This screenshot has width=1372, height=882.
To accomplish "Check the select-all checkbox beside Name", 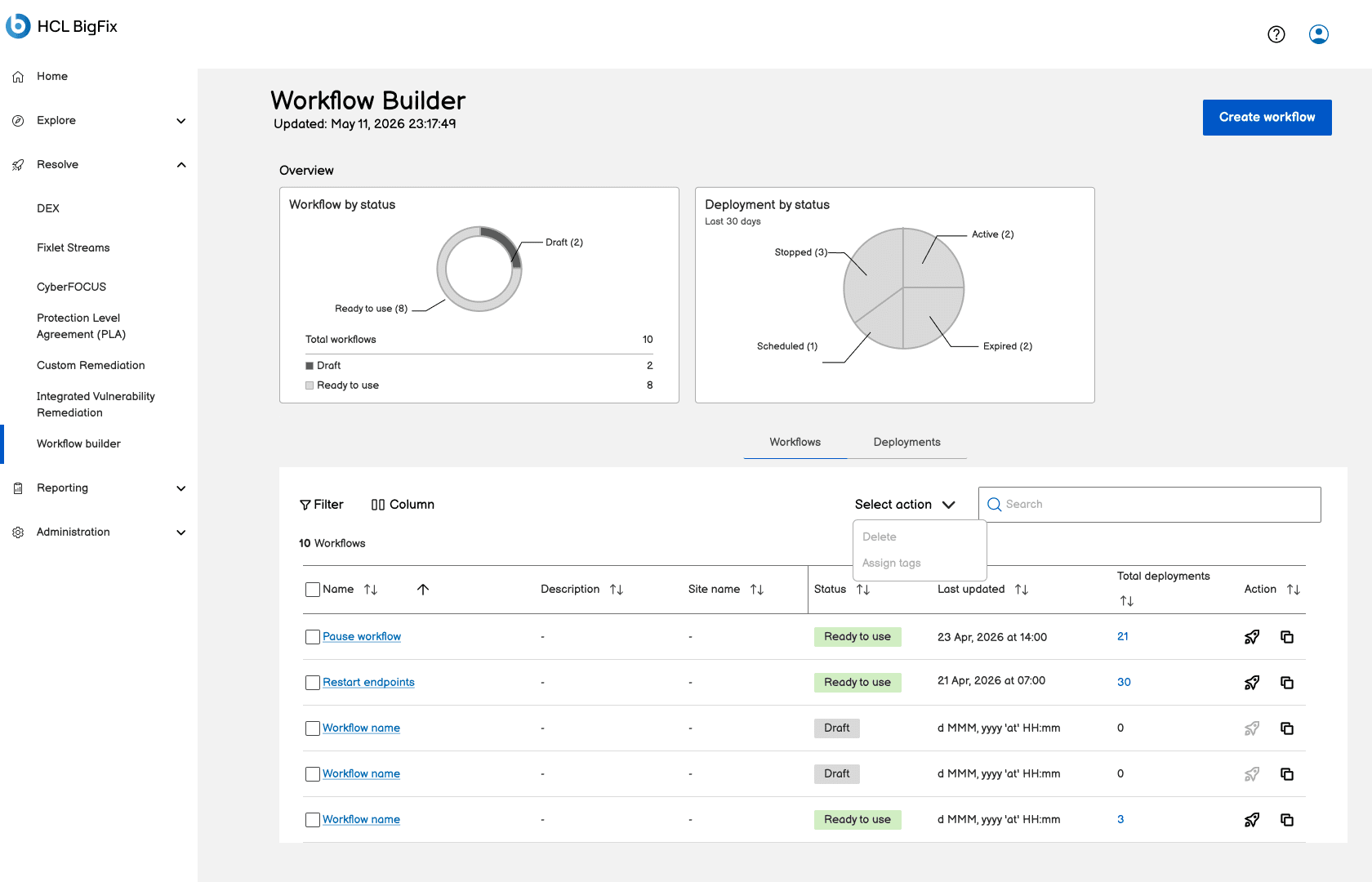I will click(313, 590).
